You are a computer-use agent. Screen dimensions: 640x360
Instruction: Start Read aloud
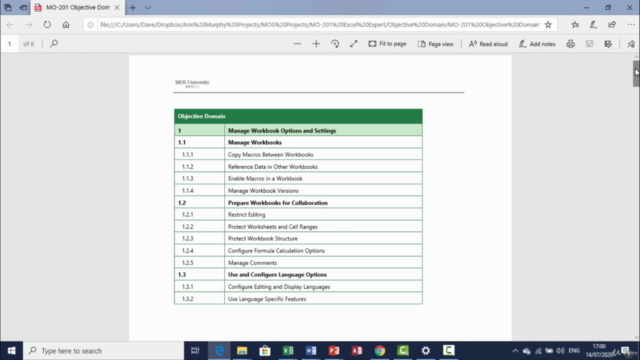point(488,44)
